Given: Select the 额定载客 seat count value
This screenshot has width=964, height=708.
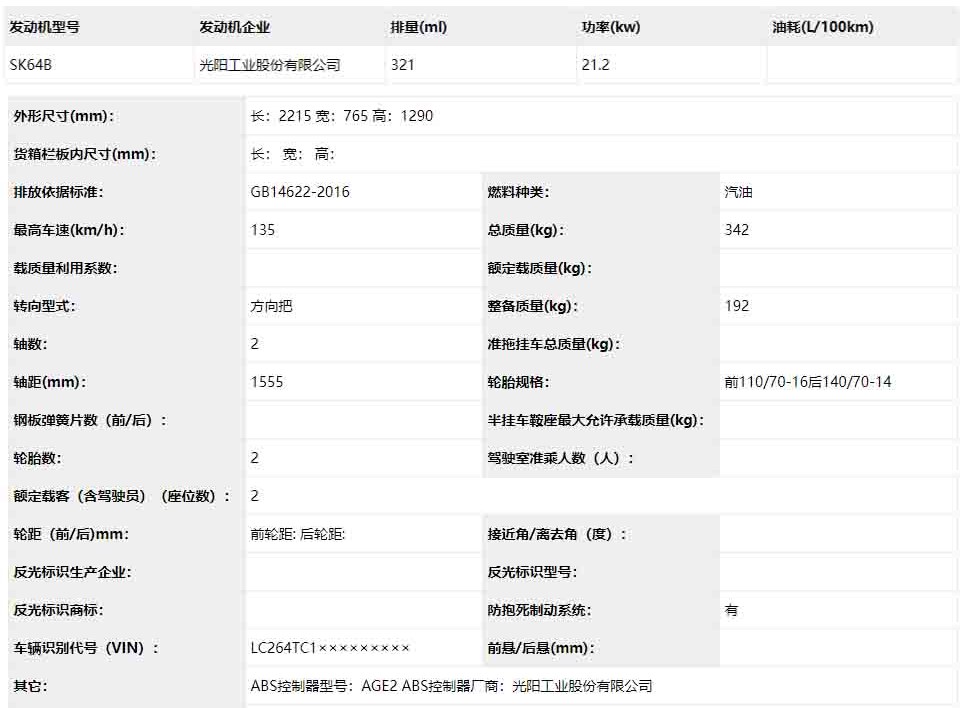Looking at the screenshot, I should 255,496.
